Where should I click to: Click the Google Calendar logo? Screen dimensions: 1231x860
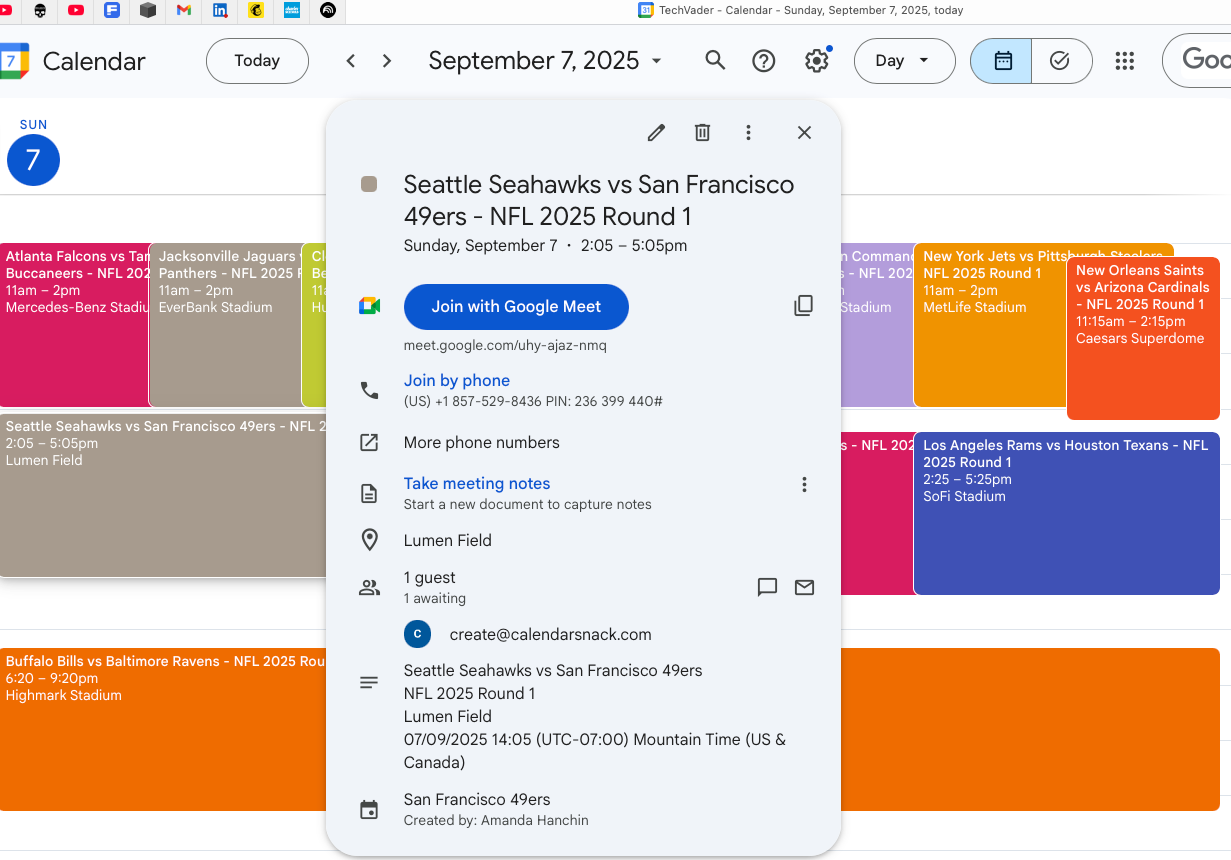point(16,61)
